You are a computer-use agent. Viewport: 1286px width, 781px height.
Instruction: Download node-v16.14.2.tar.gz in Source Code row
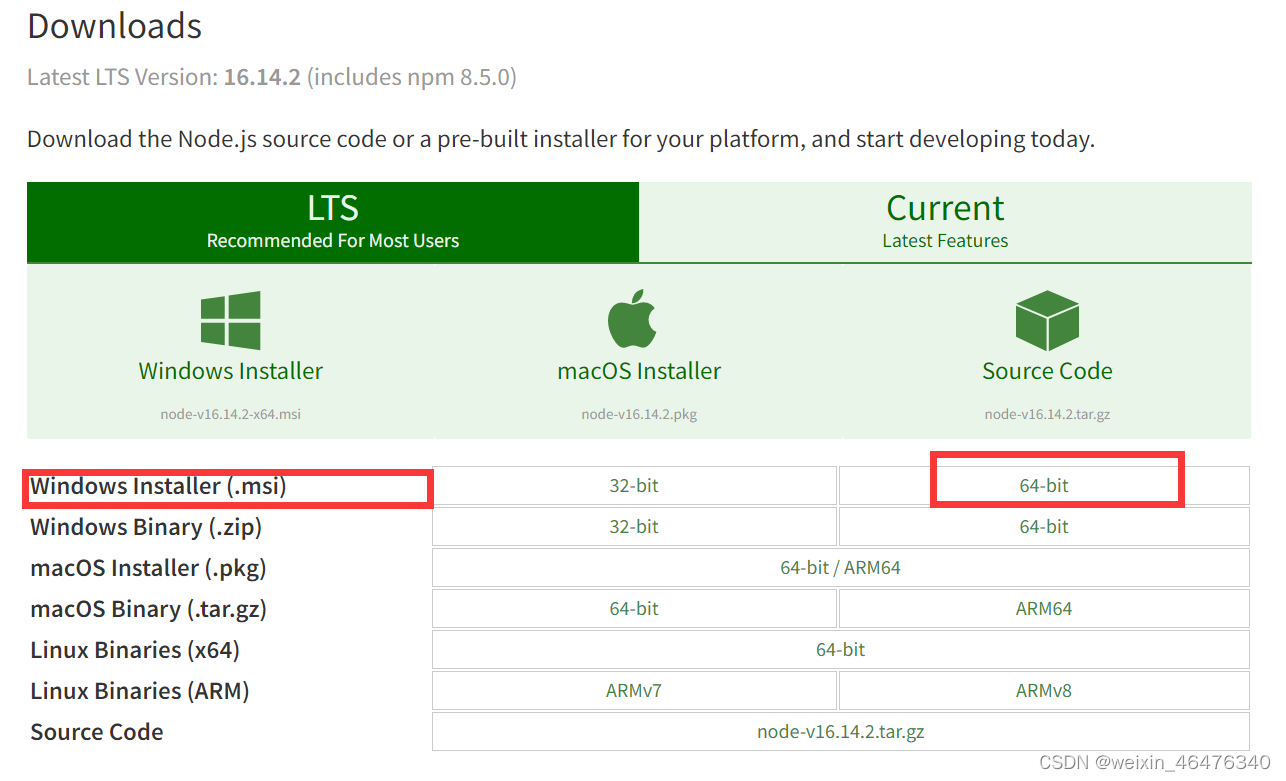[x=841, y=732]
